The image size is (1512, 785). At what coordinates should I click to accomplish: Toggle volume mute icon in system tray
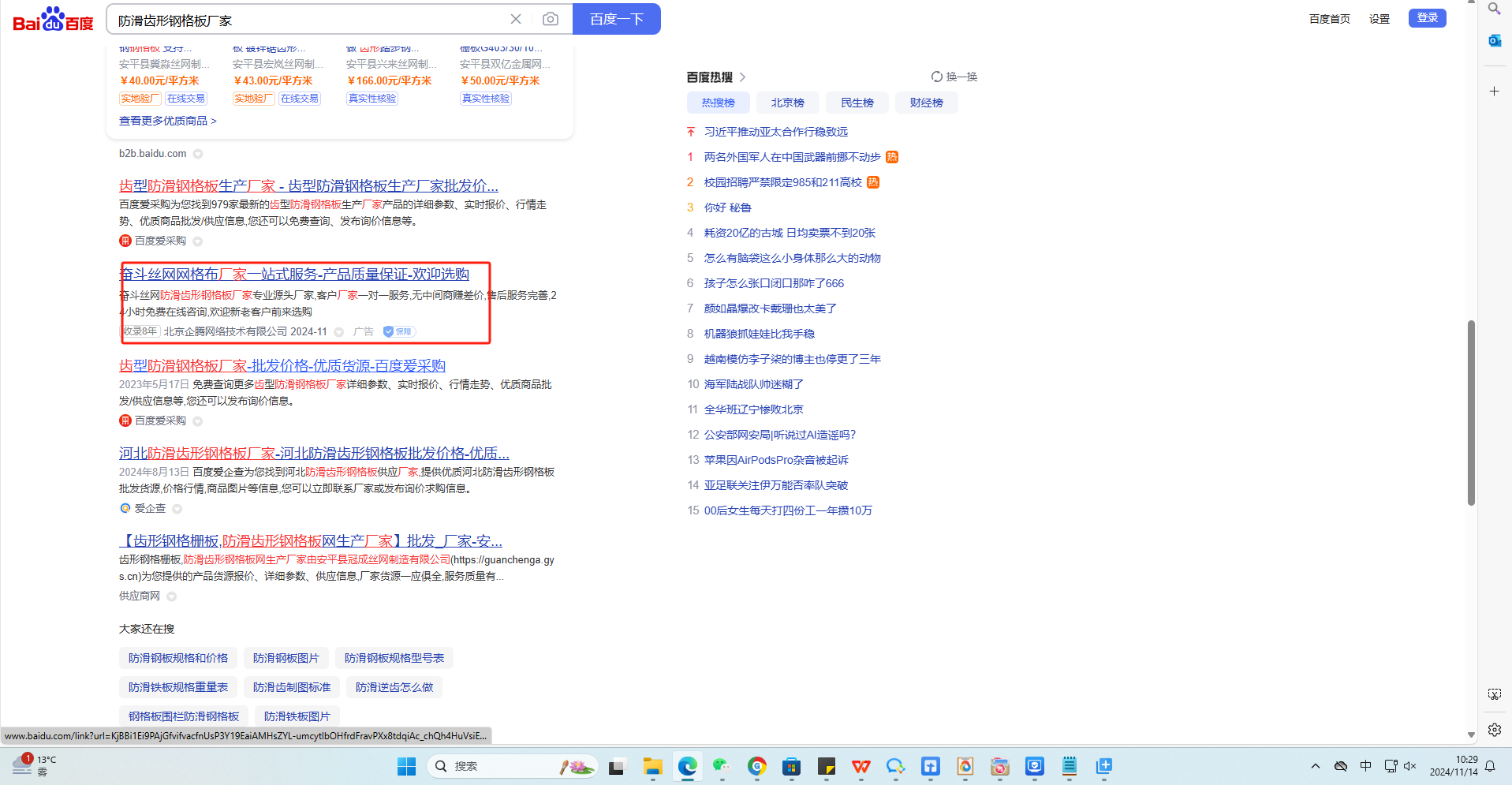1410,766
